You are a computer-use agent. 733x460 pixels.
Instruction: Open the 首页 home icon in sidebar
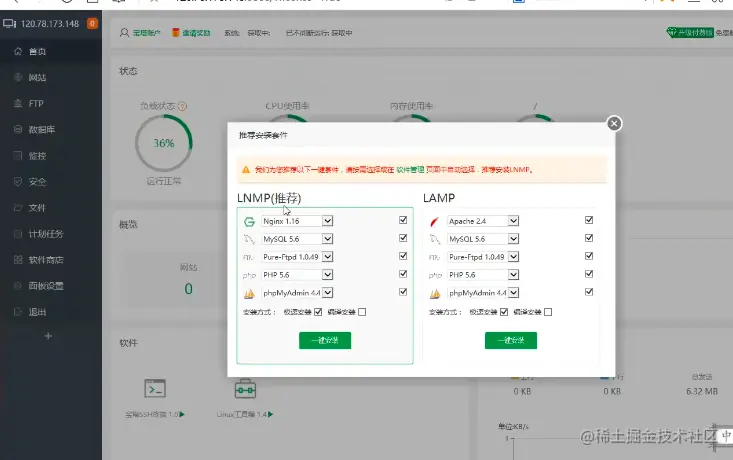point(18,51)
